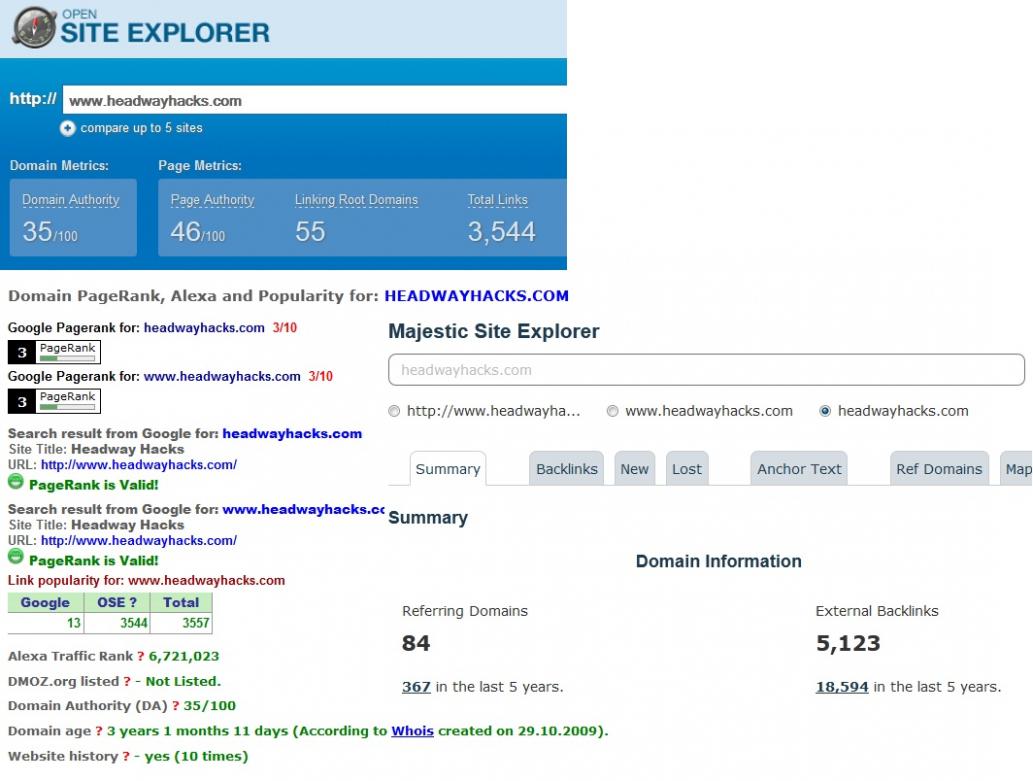This screenshot has width=1033, height=781.
Task: Click headwayhacks.com in first Search result line
Action: (x=292, y=434)
